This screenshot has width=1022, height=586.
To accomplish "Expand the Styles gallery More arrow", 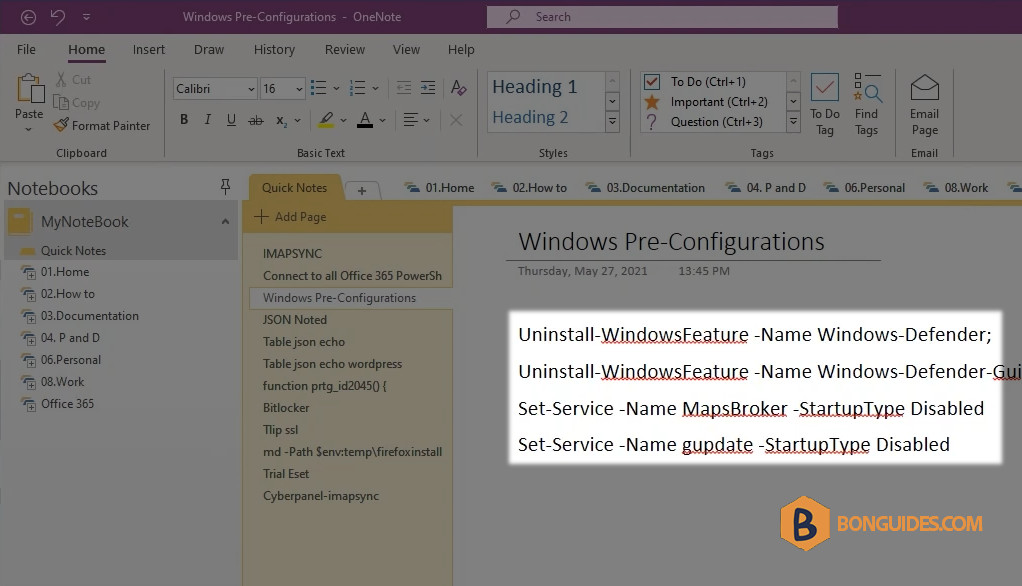I will click(x=612, y=121).
